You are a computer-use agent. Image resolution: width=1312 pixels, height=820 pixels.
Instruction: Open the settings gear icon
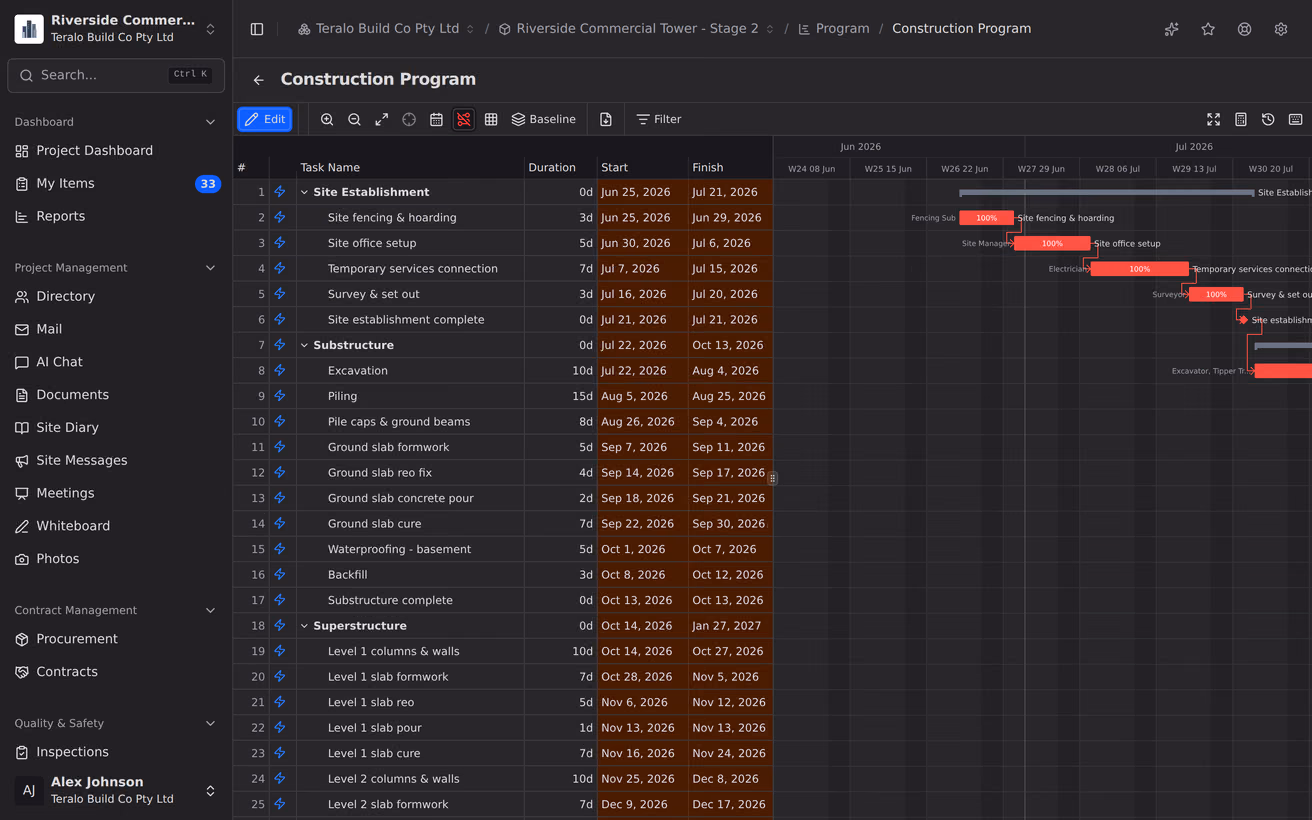[1281, 29]
